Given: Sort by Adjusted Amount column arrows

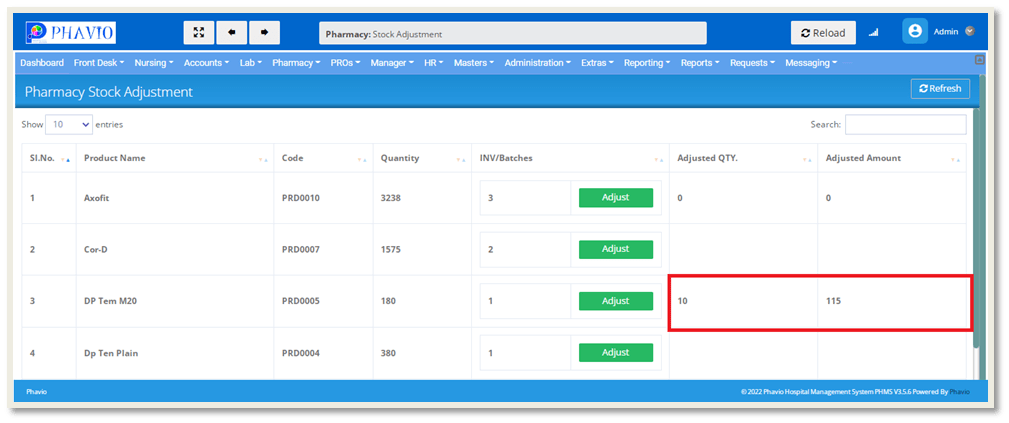Looking at the screenshot, I should coord(956,159).
